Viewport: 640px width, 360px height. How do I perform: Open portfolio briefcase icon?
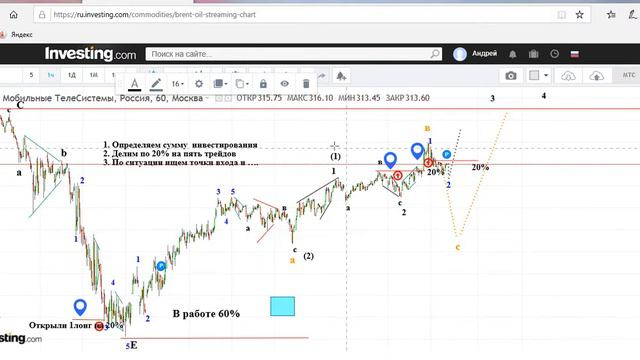[533, 54]
